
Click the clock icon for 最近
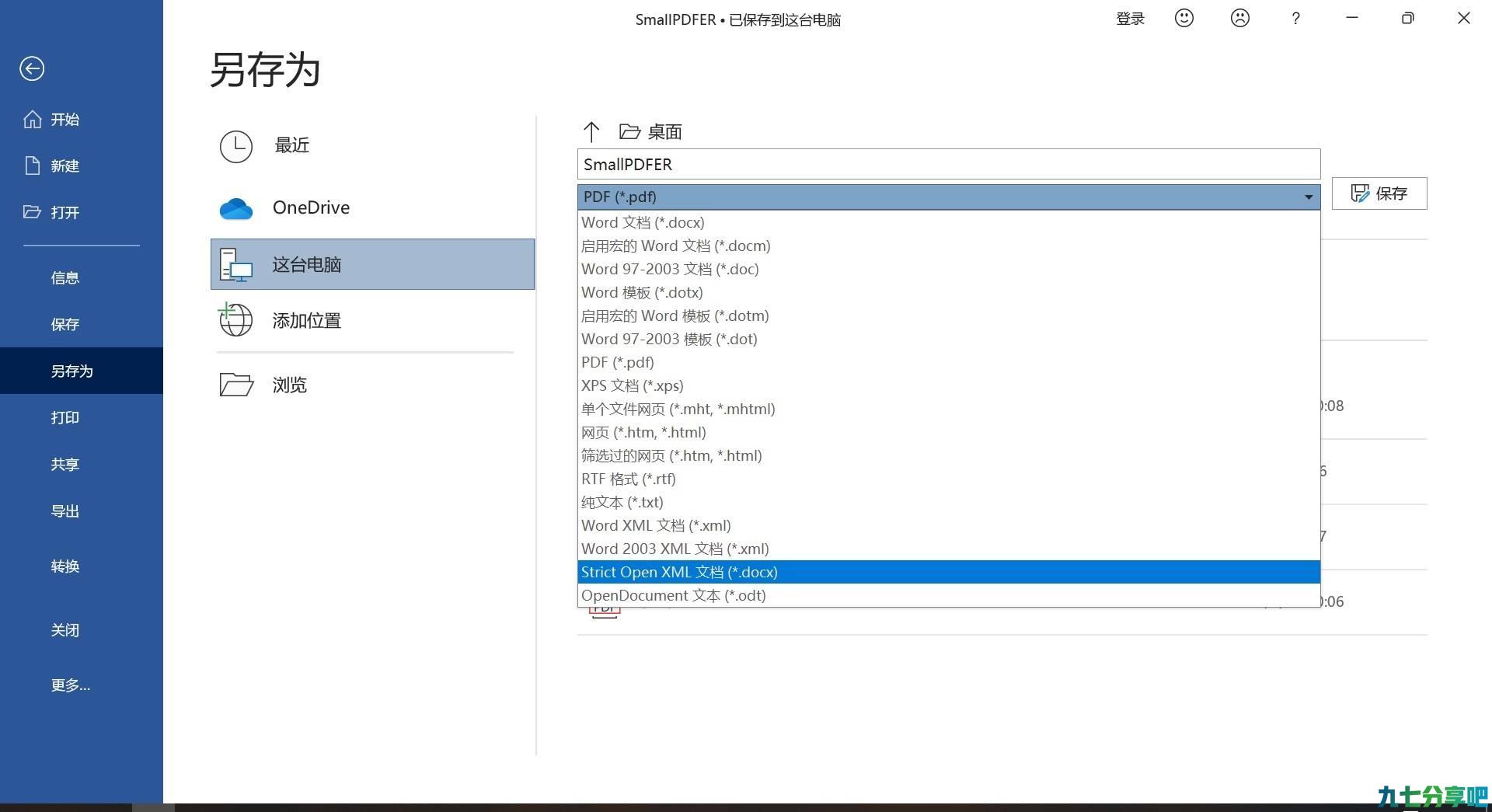[x=236, y=146]
